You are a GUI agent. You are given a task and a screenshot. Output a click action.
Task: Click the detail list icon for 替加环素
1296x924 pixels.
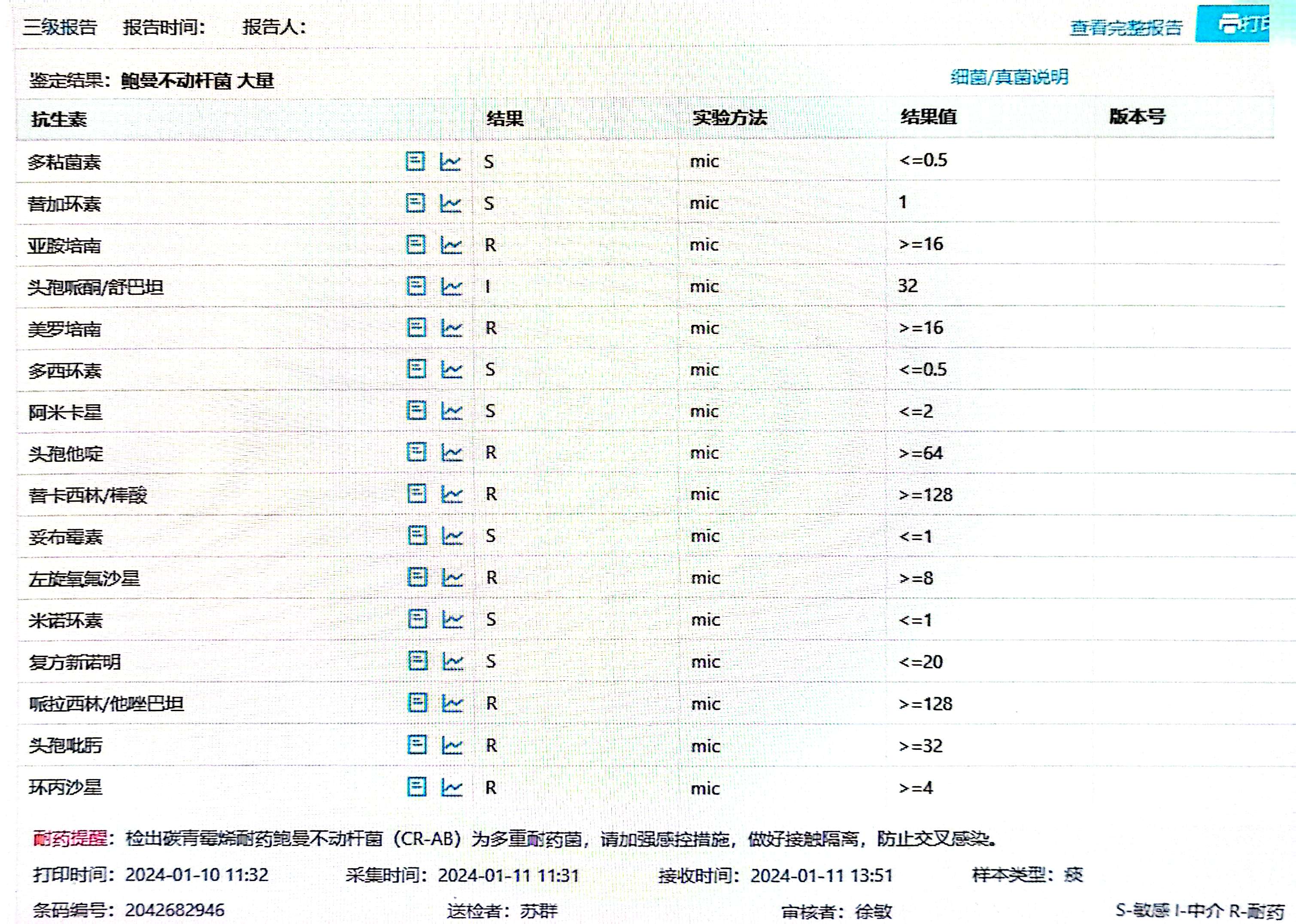pos(415,203)
